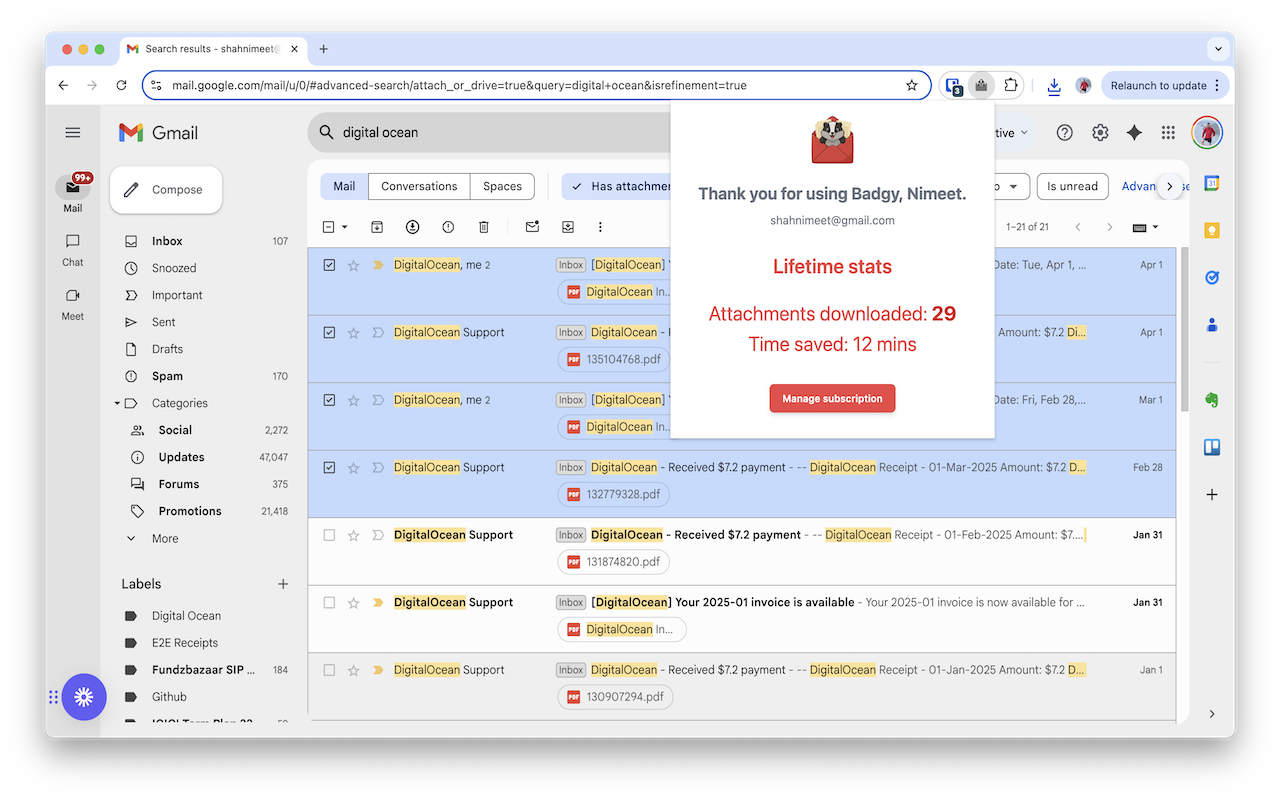Select the Jan 31 DigitalOcean Support email checkbox

[329, 534]
